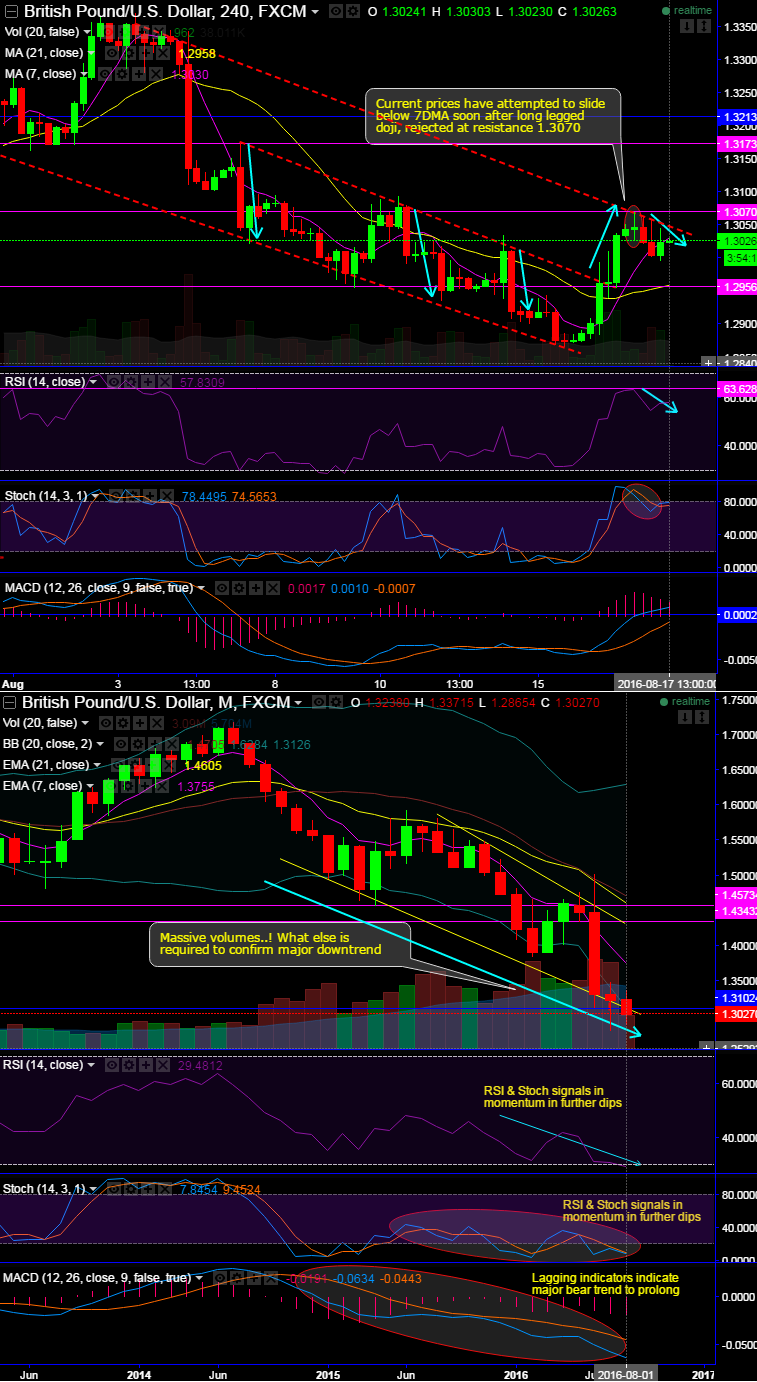Screen dimensions: 757x1382
Task: Toggle visibility eye of EMA (21, close)
Action: (118, 765)
